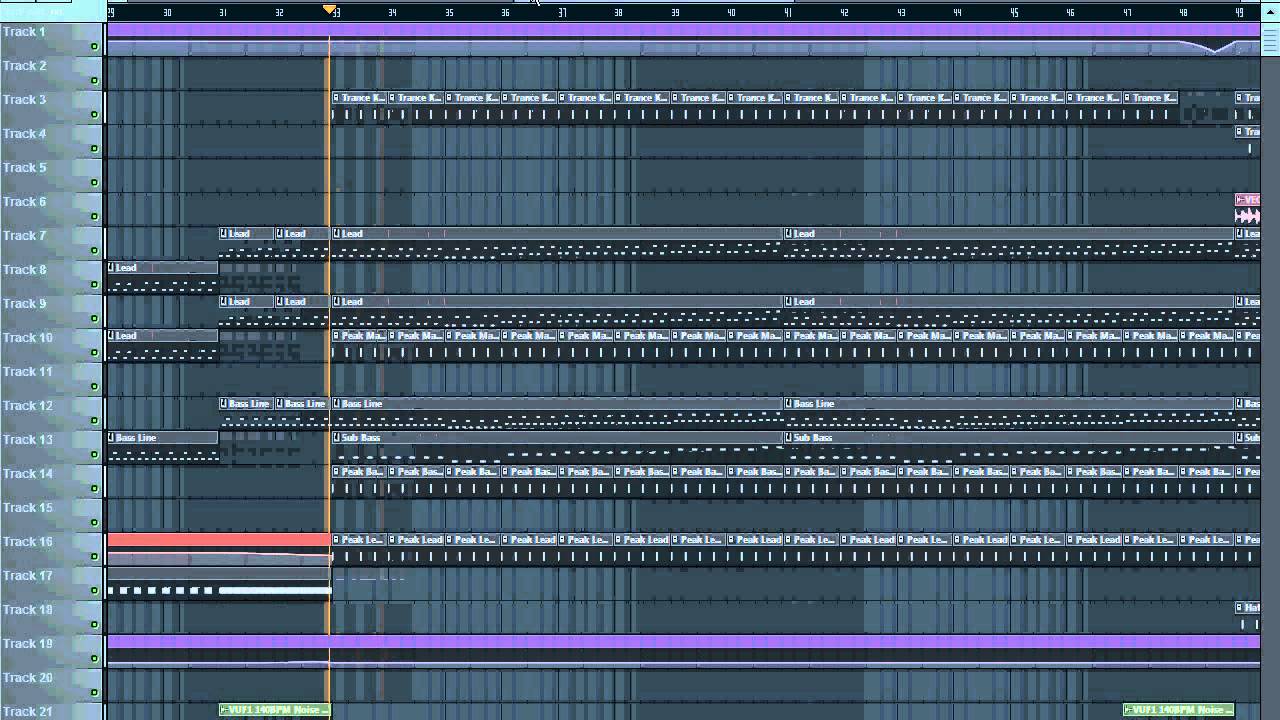This screenshot has height=720, width=1280.
Task: Select the Track 6 header label
Action: click(x=25, y=202)
